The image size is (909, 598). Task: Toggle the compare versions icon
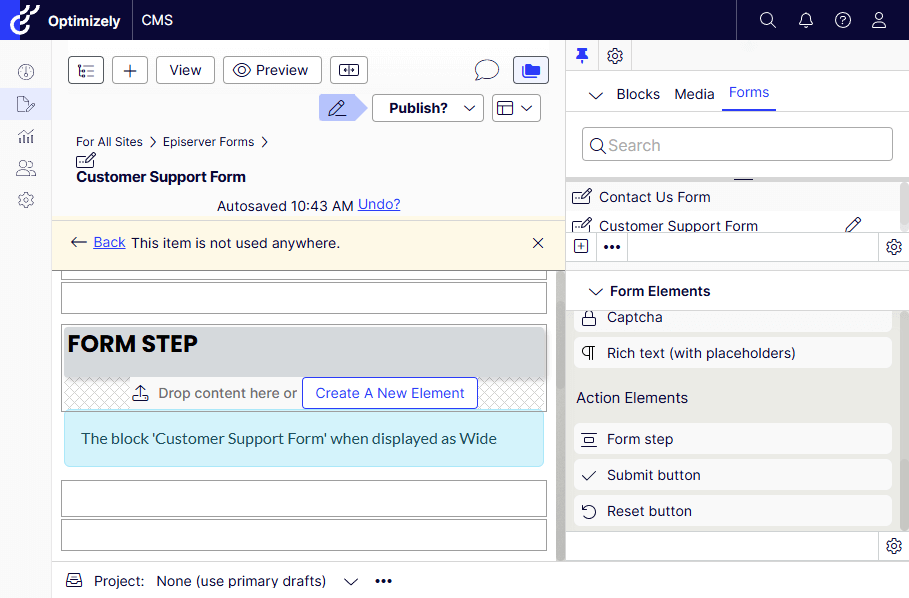click(349, 70)
